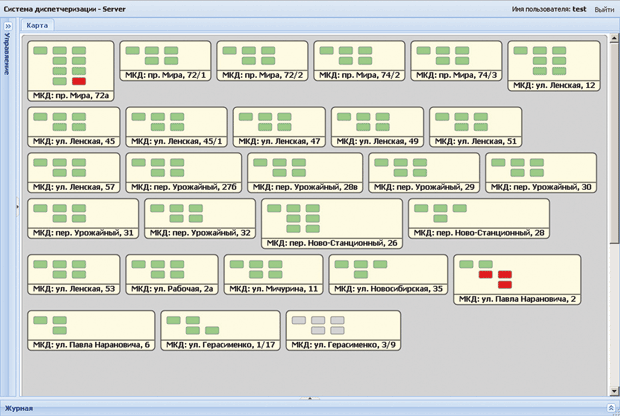Click the first green indicator in ул. Ленская, 45/1

tap(138, 117)
